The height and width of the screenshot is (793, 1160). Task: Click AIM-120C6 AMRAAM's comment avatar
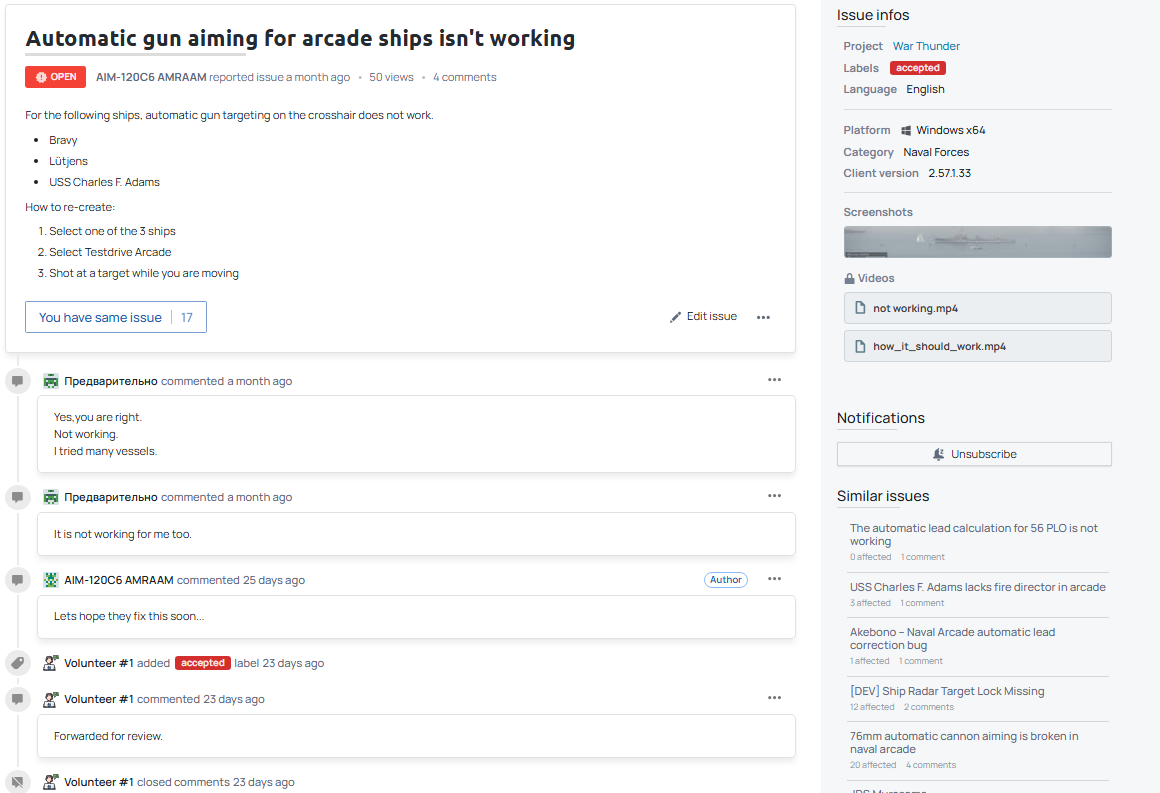(51, 580)
